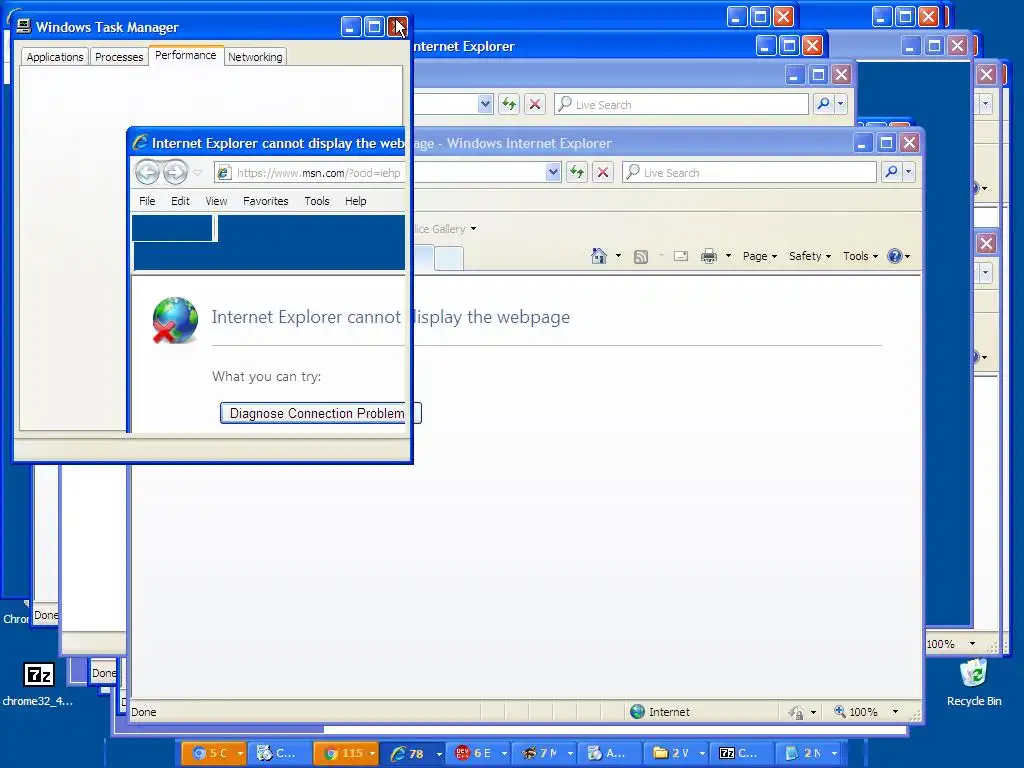Screen dimensions: 1024x768
Task: Click the orange taskbar group showing 5 C
Action: click(214, 754)
